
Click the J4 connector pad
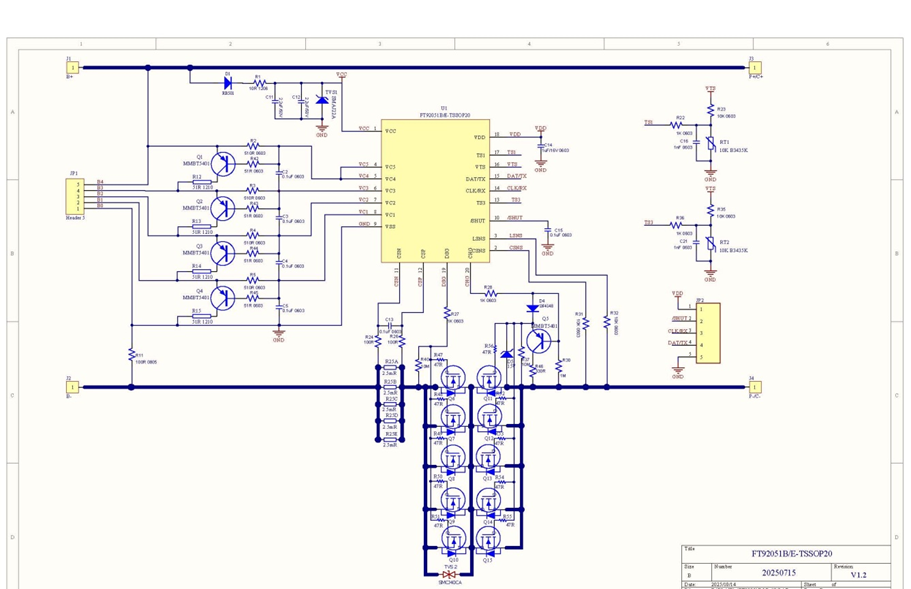755,387
